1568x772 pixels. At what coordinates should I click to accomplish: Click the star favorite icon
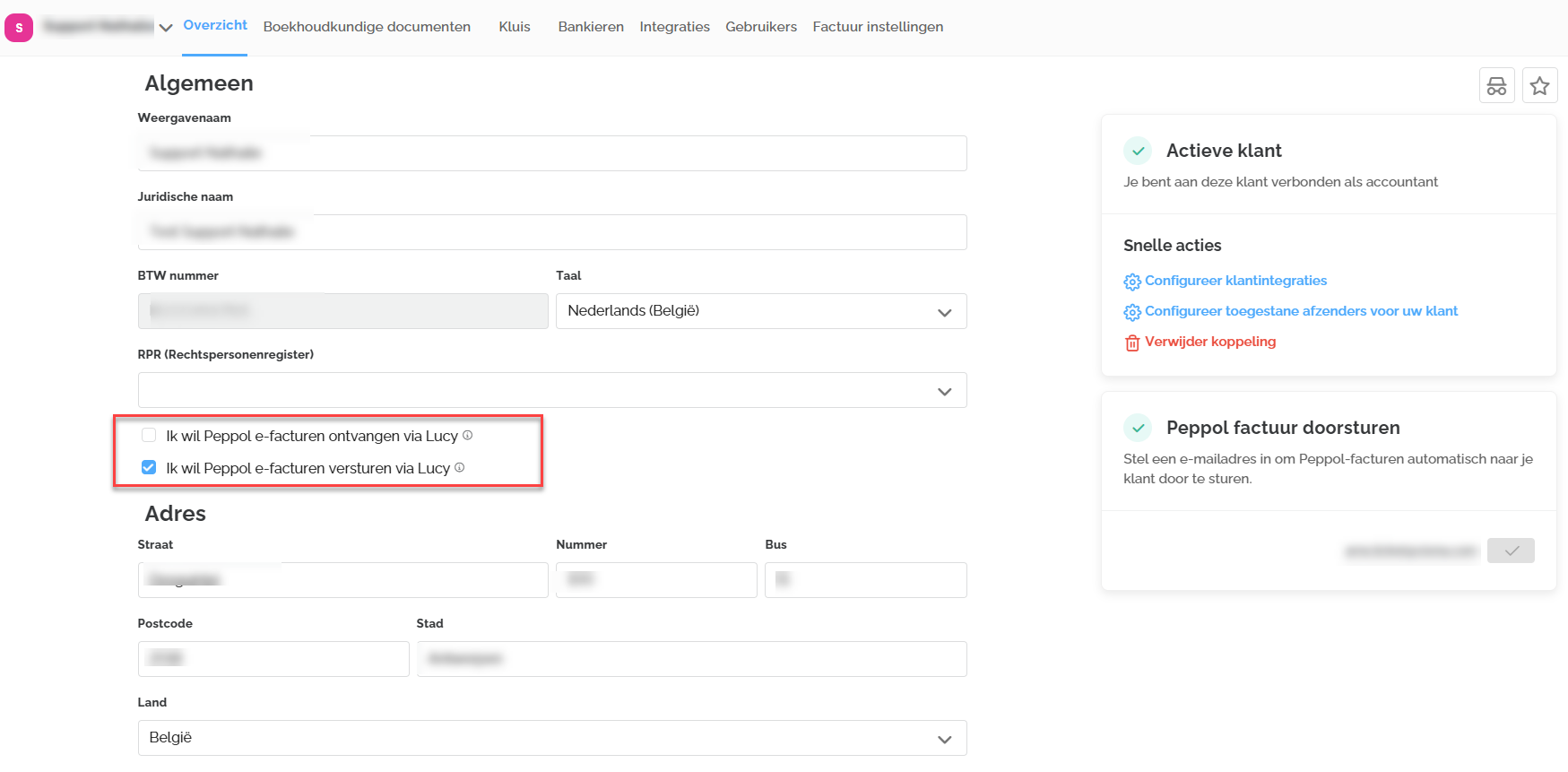1539,86
